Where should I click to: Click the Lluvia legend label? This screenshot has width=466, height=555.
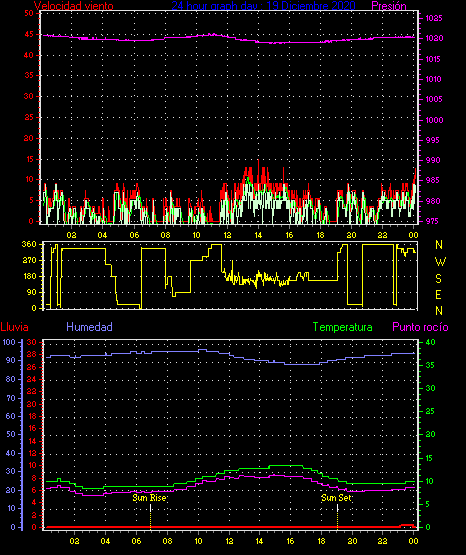[x=15, y=327]
